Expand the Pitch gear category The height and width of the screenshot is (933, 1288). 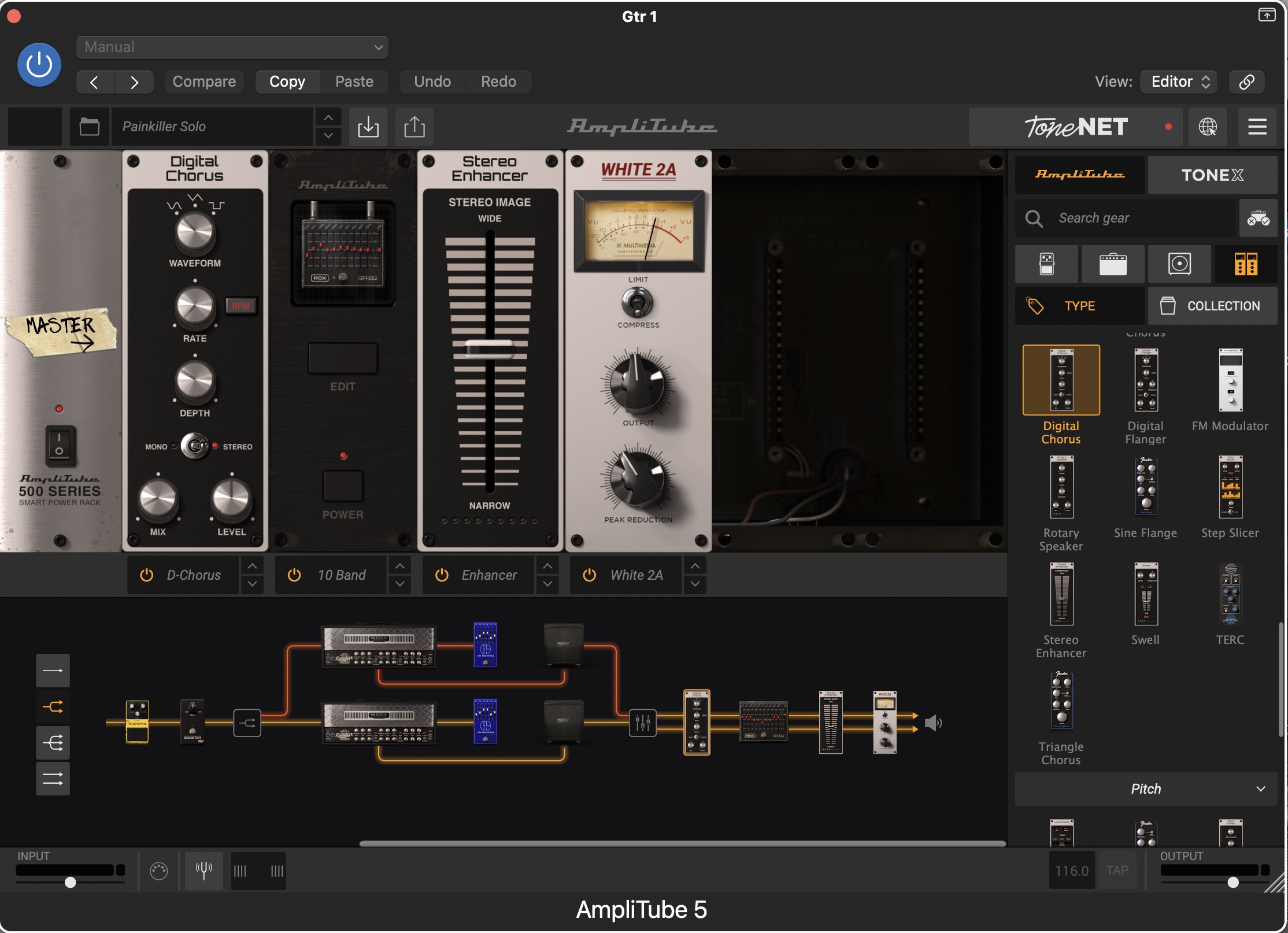pos(1146,789)
